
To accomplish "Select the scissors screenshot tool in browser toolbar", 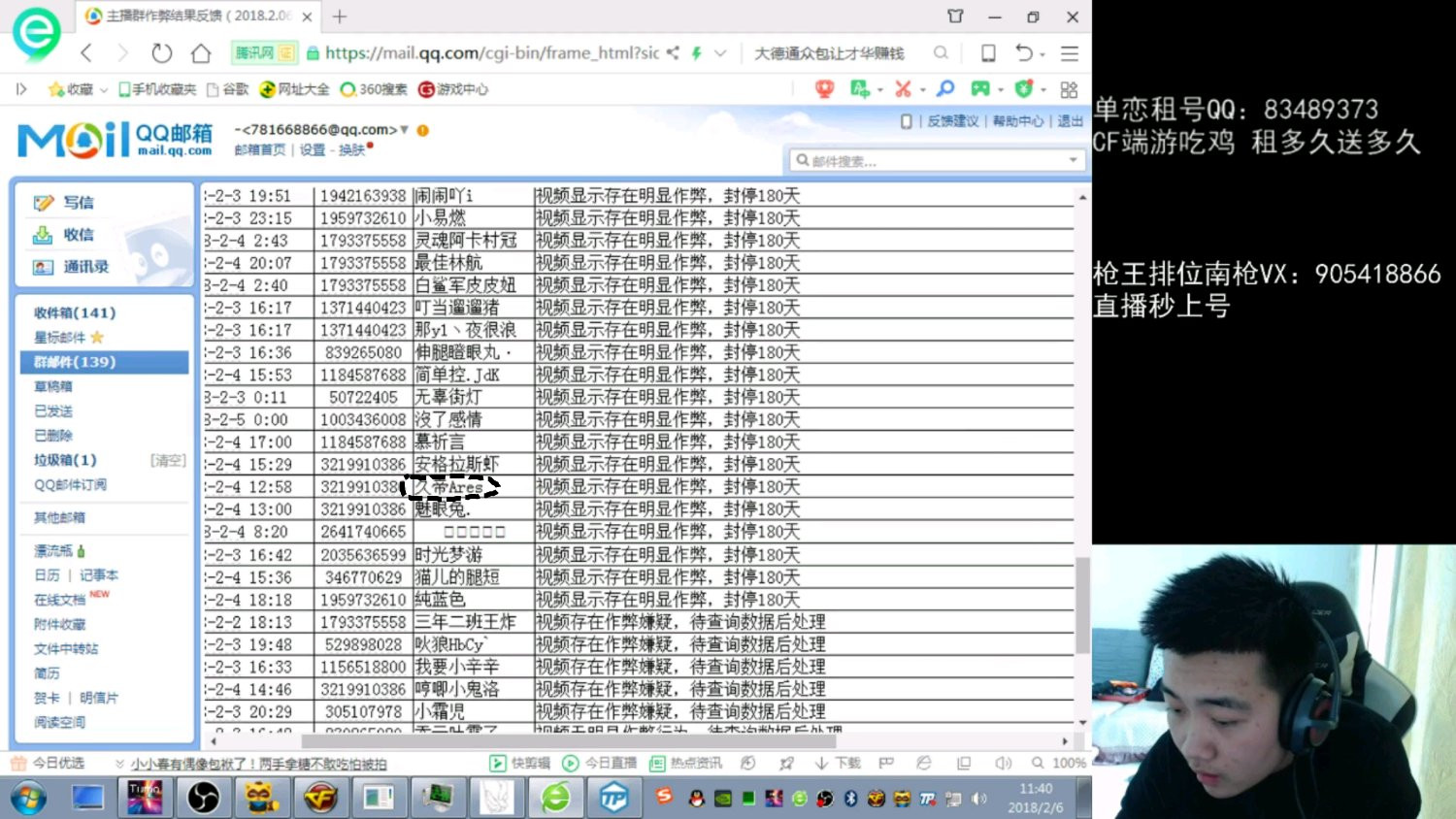I will tap(905, 88).
